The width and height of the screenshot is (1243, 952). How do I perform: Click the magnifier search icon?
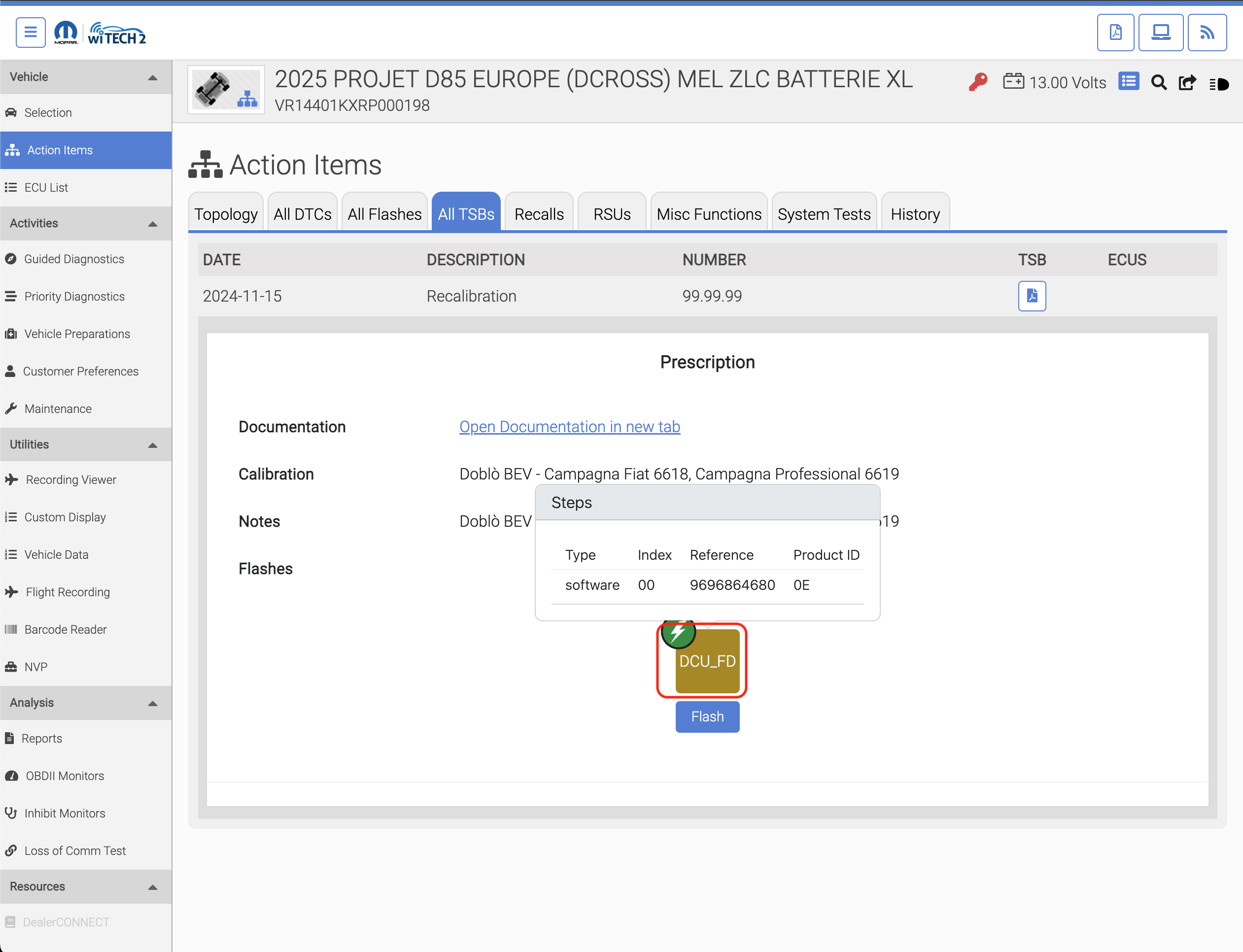click(1159, 83)
